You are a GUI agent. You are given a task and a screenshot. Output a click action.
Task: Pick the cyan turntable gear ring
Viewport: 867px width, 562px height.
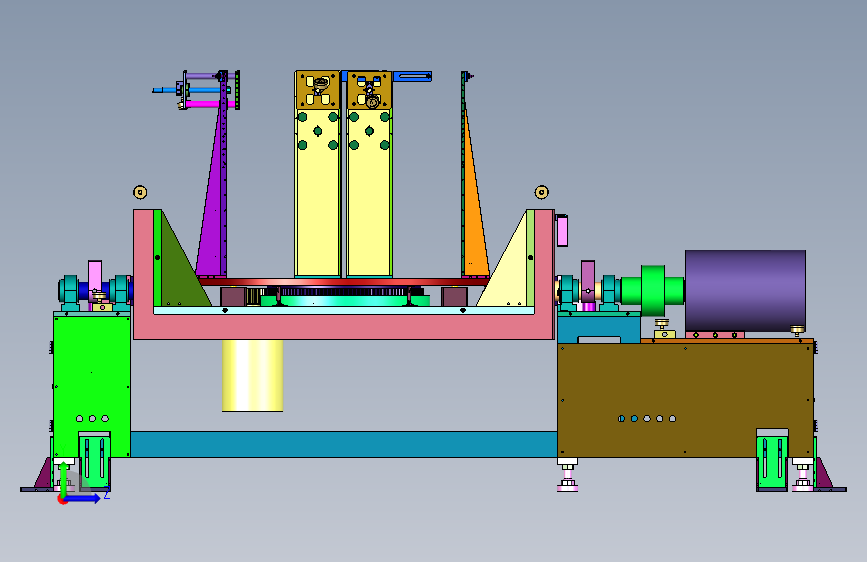coord(344,300)
